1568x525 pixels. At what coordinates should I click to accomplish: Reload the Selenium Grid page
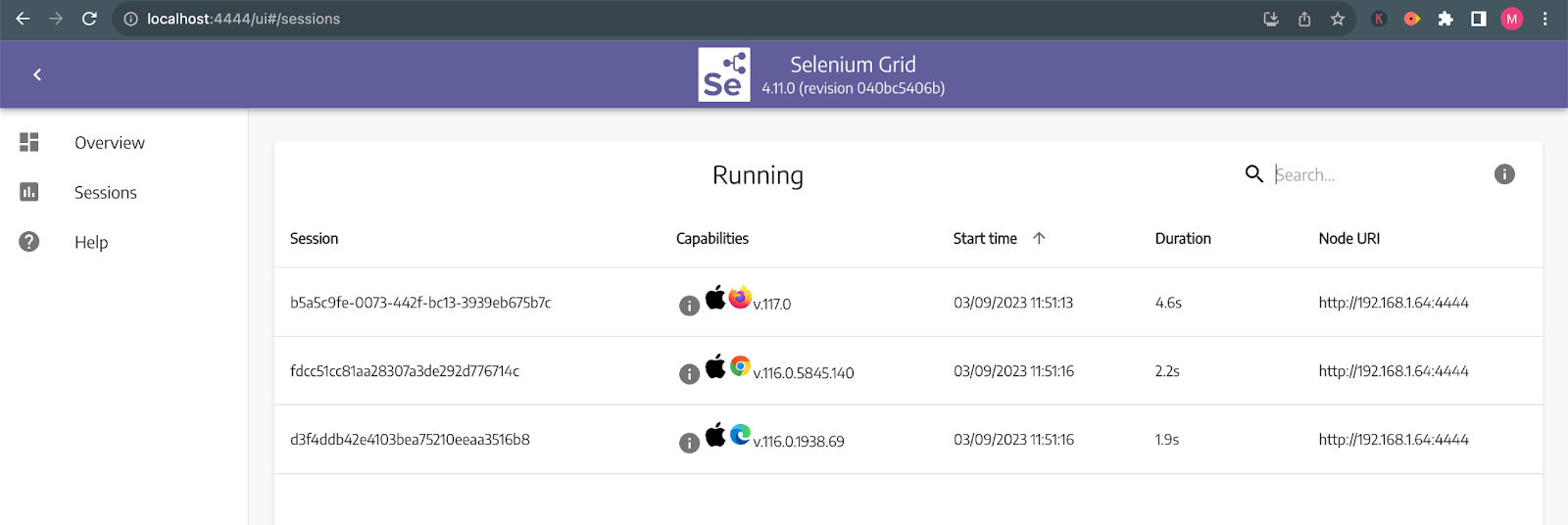(89, 19)
